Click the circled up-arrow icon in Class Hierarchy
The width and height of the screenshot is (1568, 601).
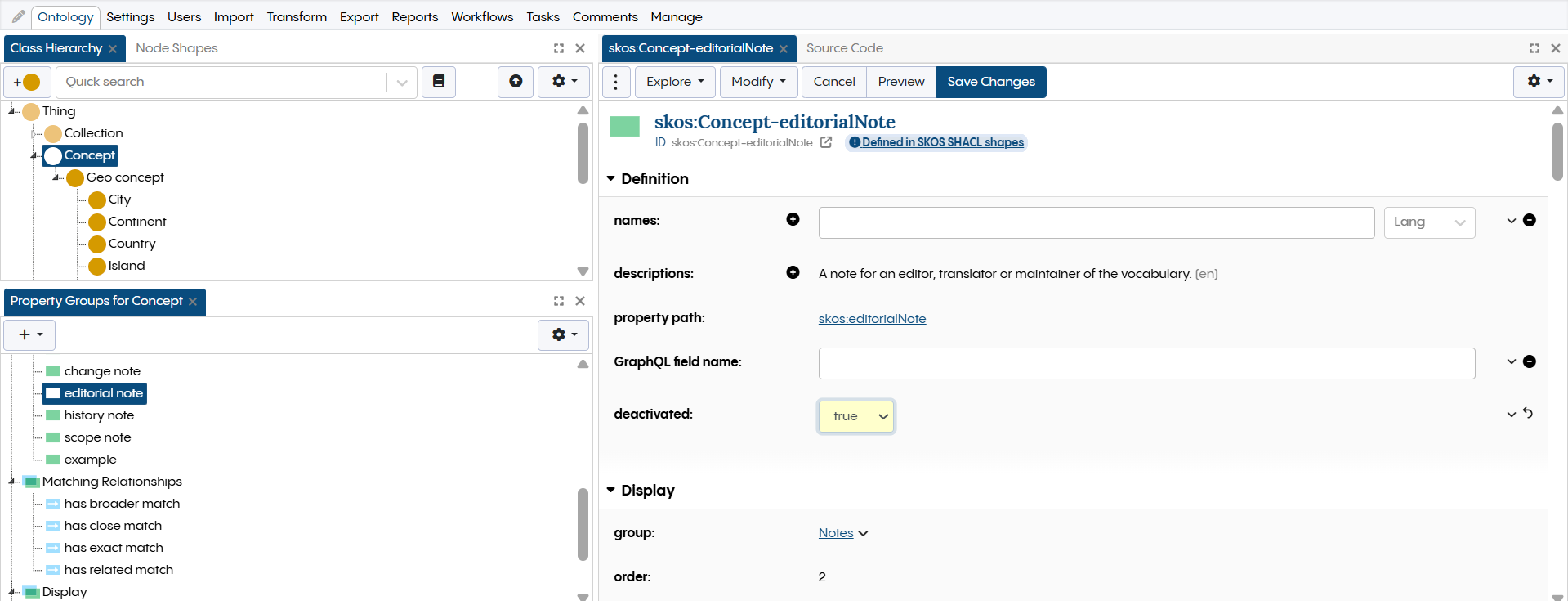(x=516, y=82)
